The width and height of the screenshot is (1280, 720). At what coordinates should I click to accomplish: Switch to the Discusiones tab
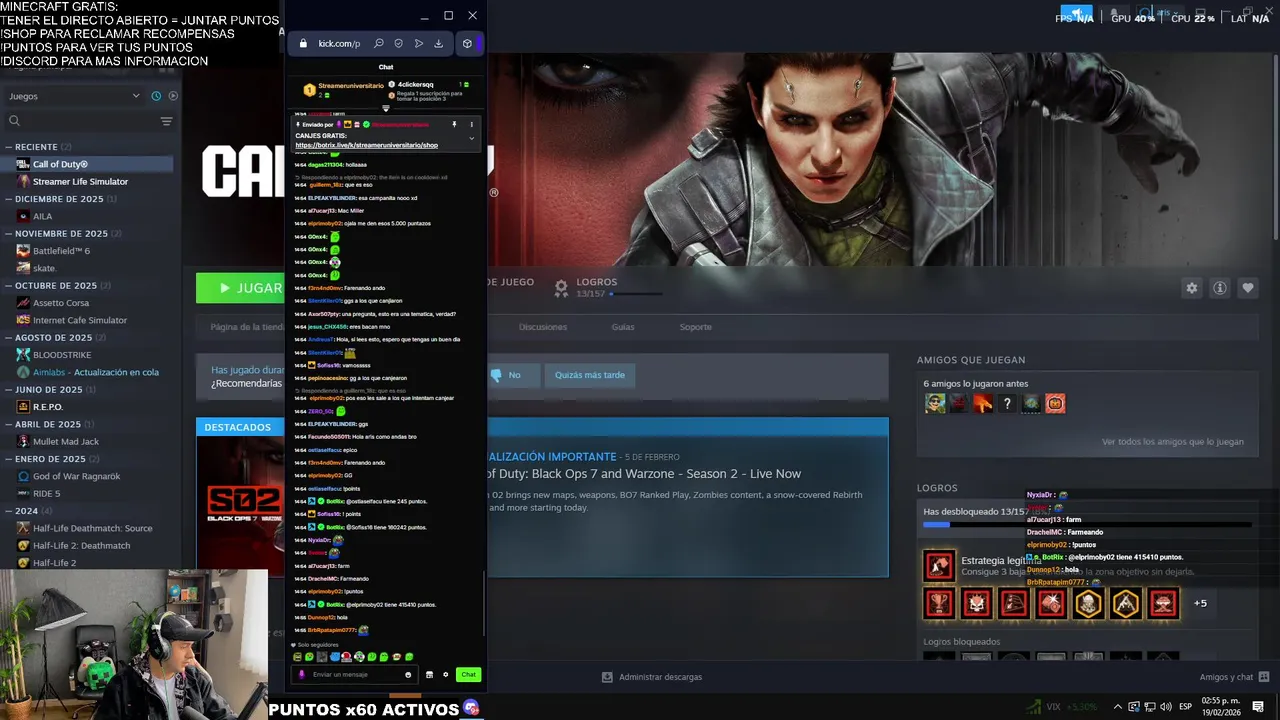[543, 327]
